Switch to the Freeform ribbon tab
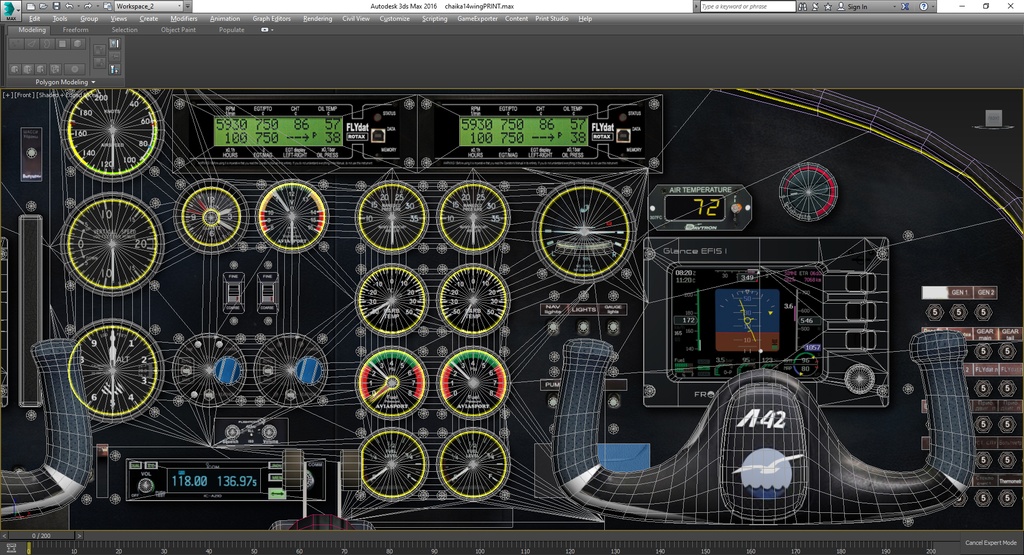The height and width of the screenshot is (555, 1024). coord(75,30)
